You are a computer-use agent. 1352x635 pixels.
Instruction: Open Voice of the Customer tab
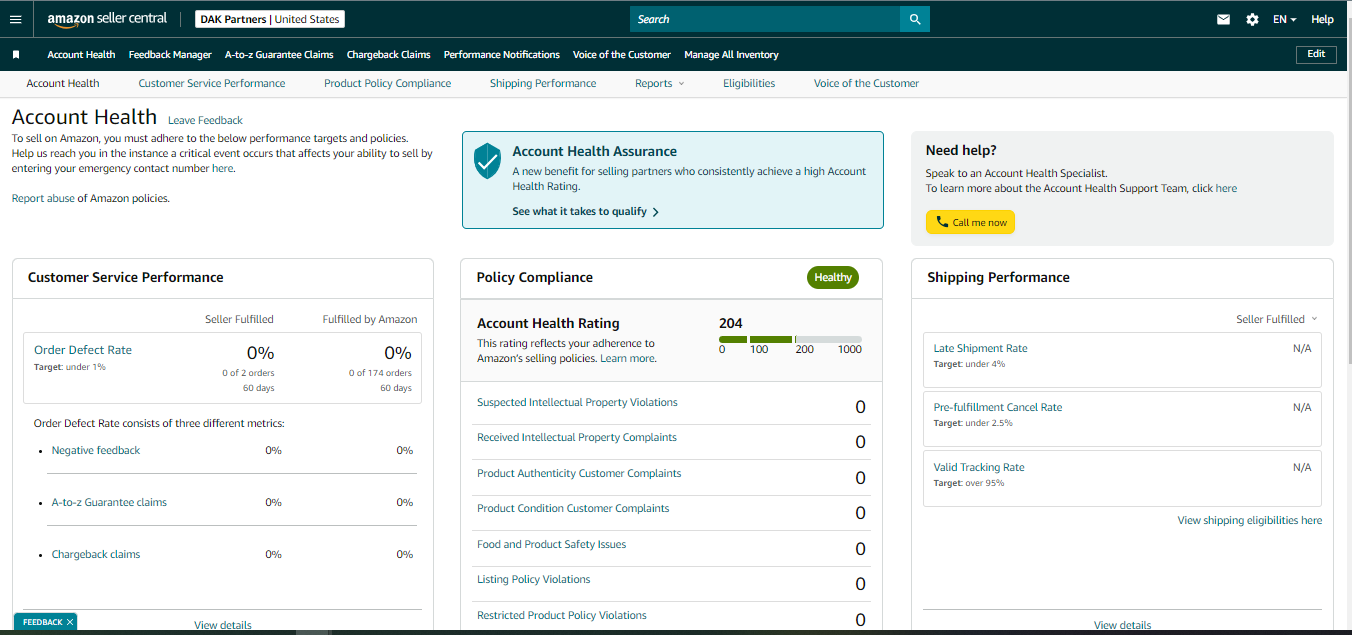click(866, 84)
